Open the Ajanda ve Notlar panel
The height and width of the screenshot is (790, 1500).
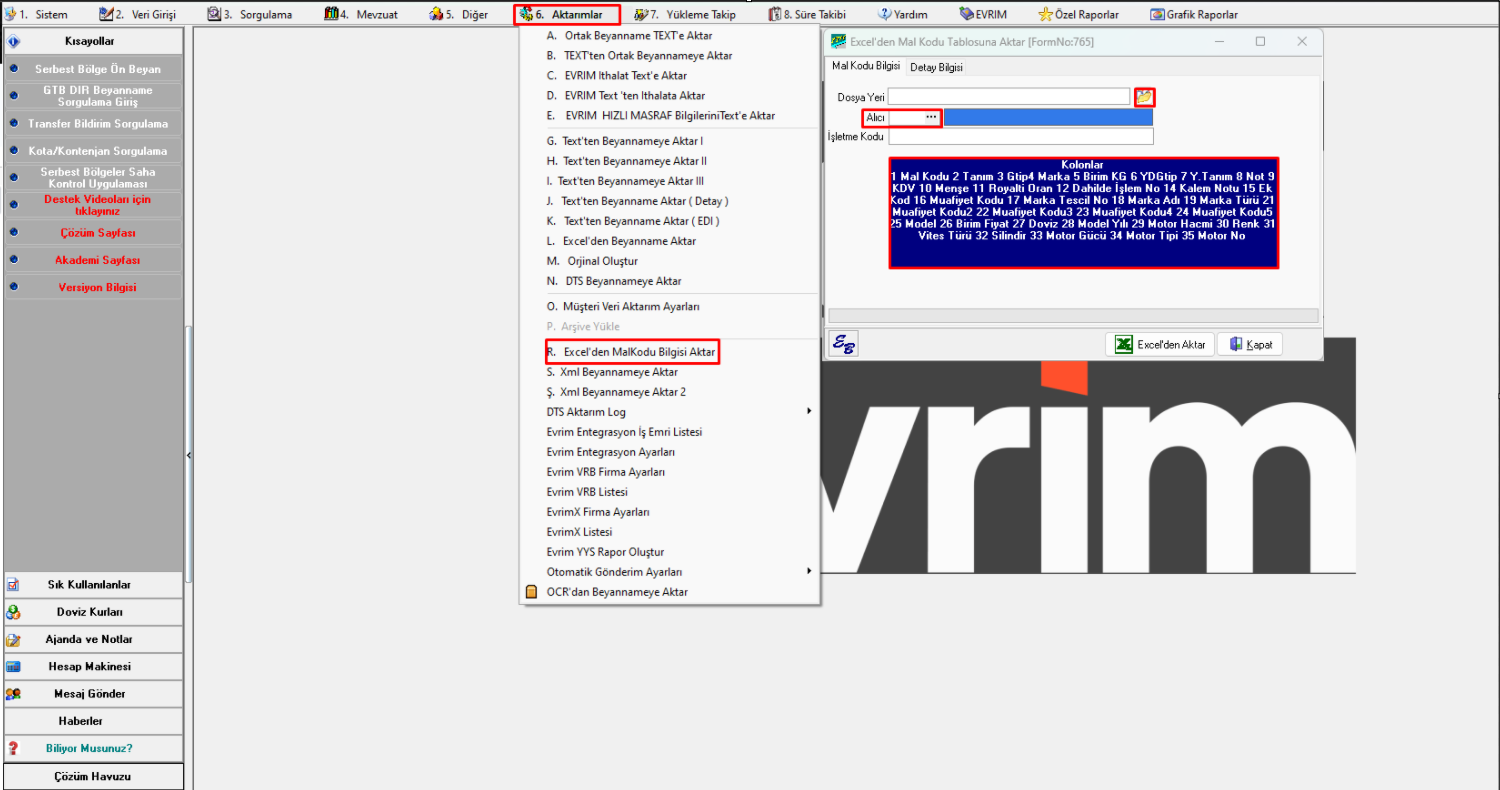(93, 639)
